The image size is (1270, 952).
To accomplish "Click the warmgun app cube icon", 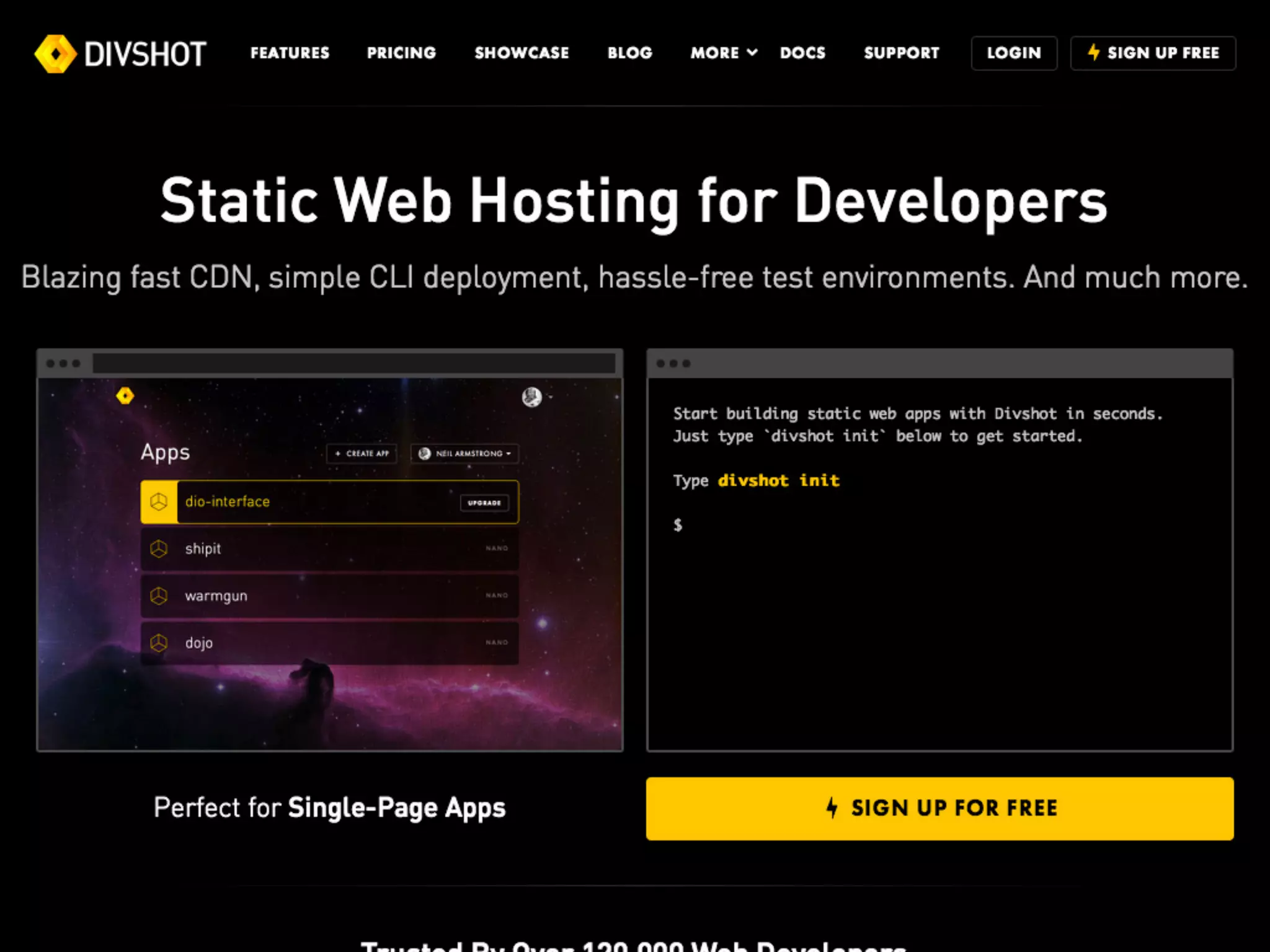I will tap(159, 596).
